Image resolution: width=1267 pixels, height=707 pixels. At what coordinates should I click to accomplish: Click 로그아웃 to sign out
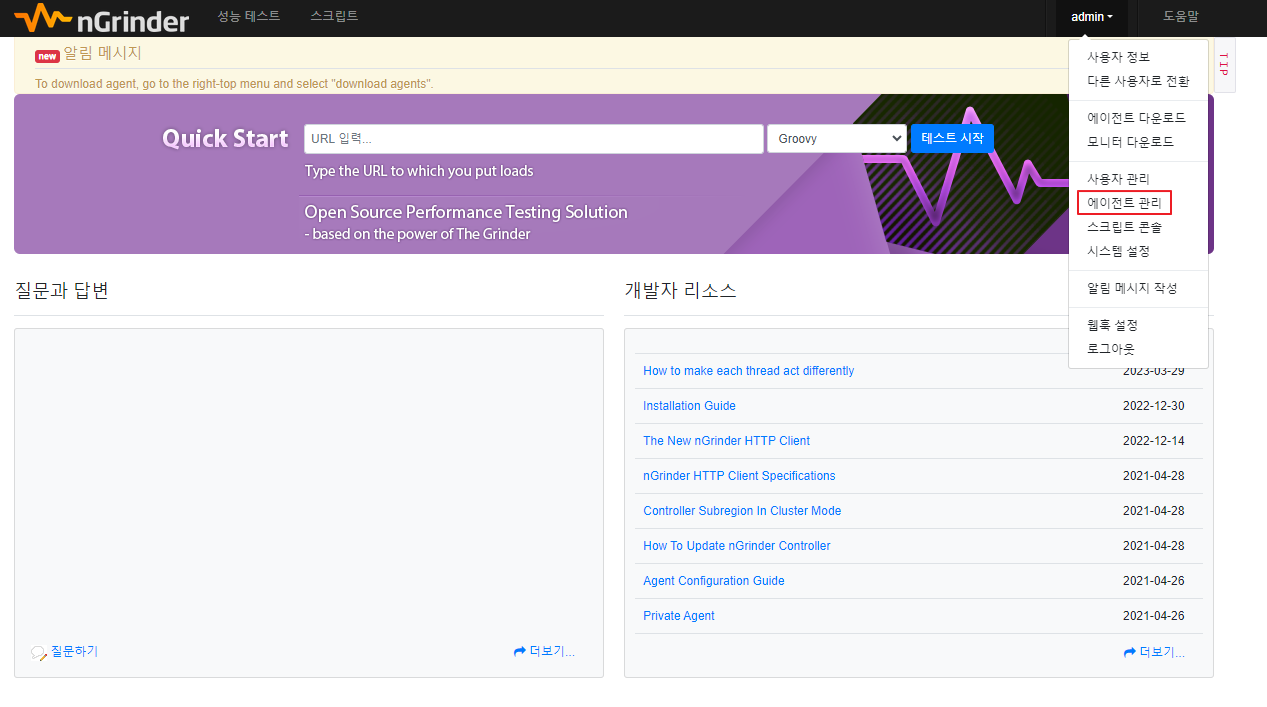click(1111, 349)
